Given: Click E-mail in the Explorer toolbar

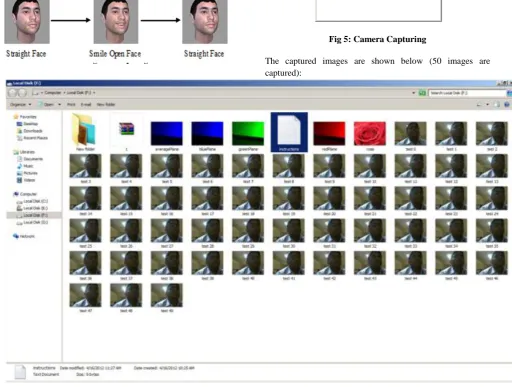Looking at the screenshot, I should pyautogui.click(x=86, y=104).
